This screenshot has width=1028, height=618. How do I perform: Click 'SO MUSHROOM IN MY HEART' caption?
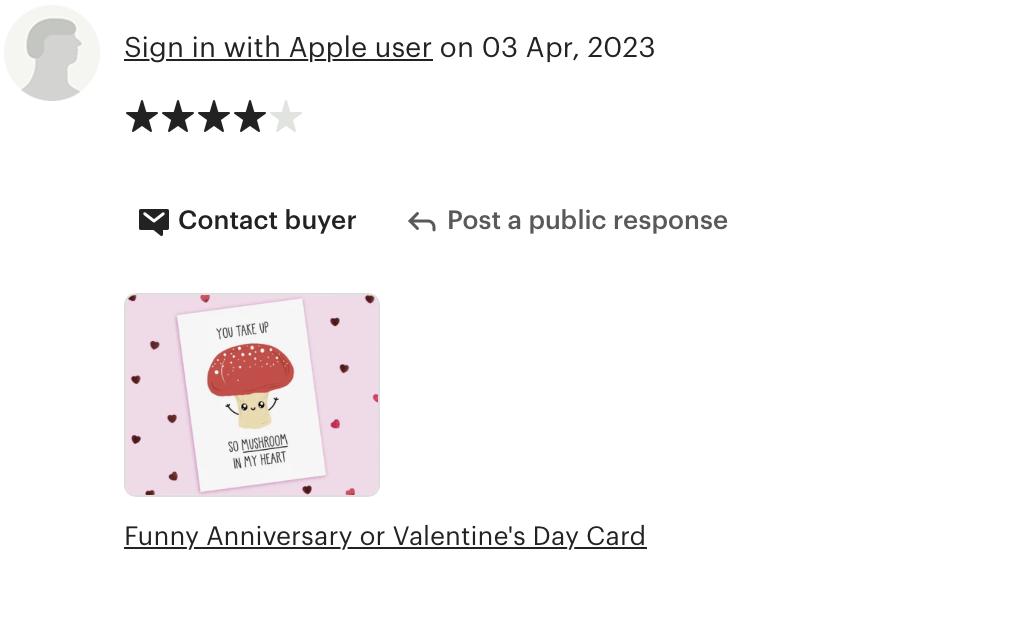point(258,452)
